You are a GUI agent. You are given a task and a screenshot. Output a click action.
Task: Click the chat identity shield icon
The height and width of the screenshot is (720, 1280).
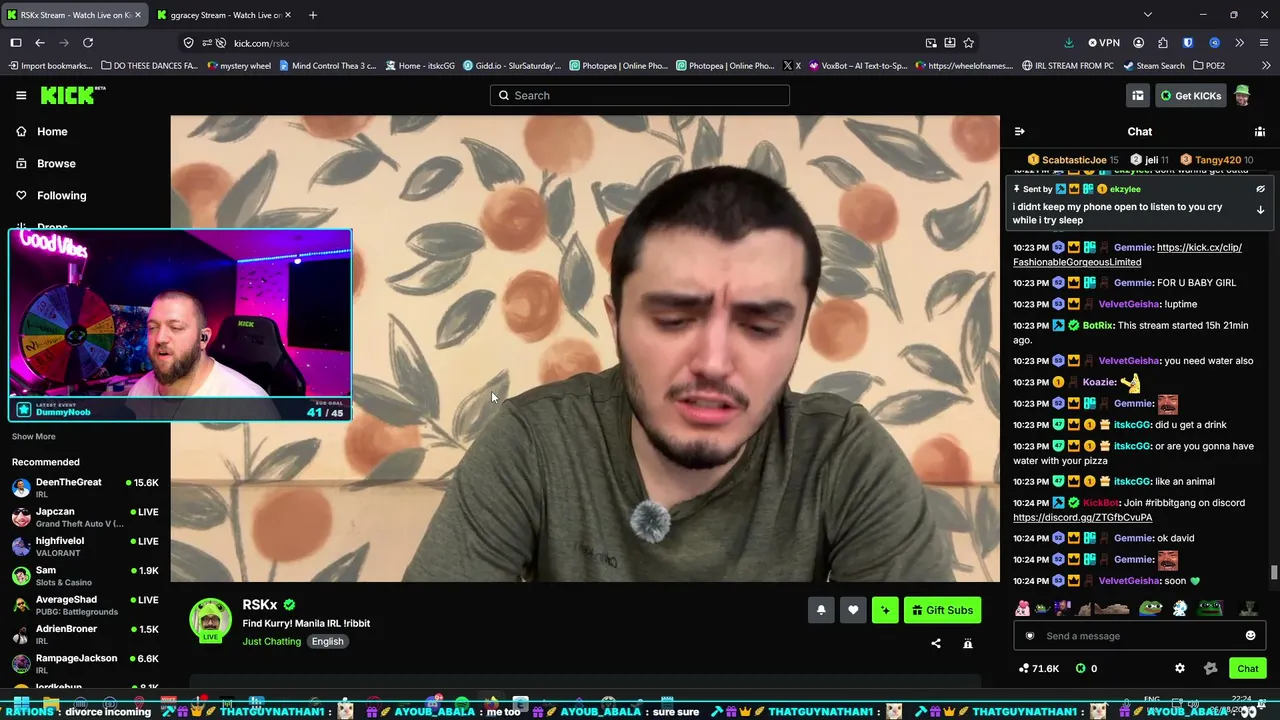[1030, 636]
